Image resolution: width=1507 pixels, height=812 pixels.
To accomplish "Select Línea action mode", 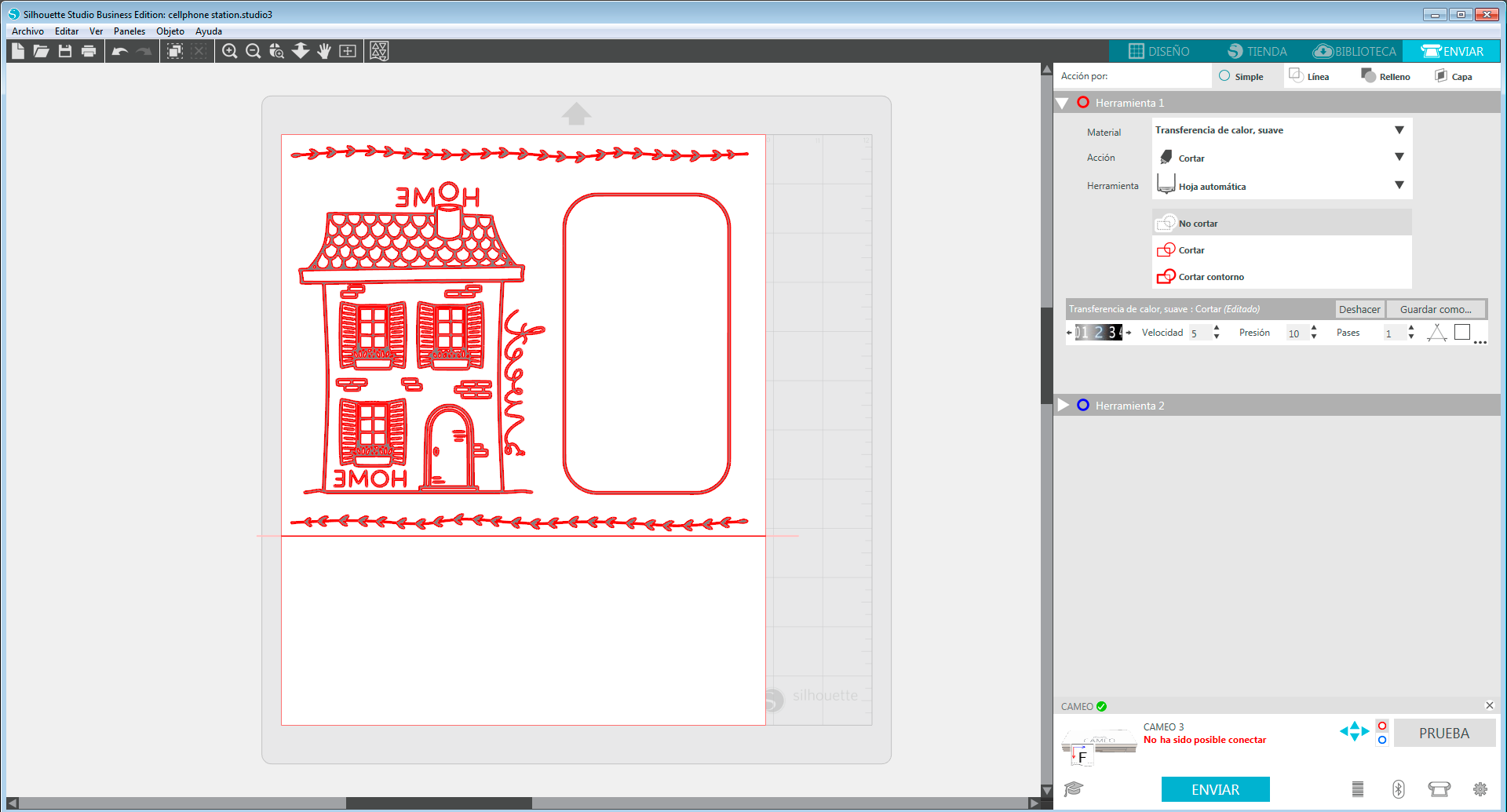I will (x=1309, y=76).
